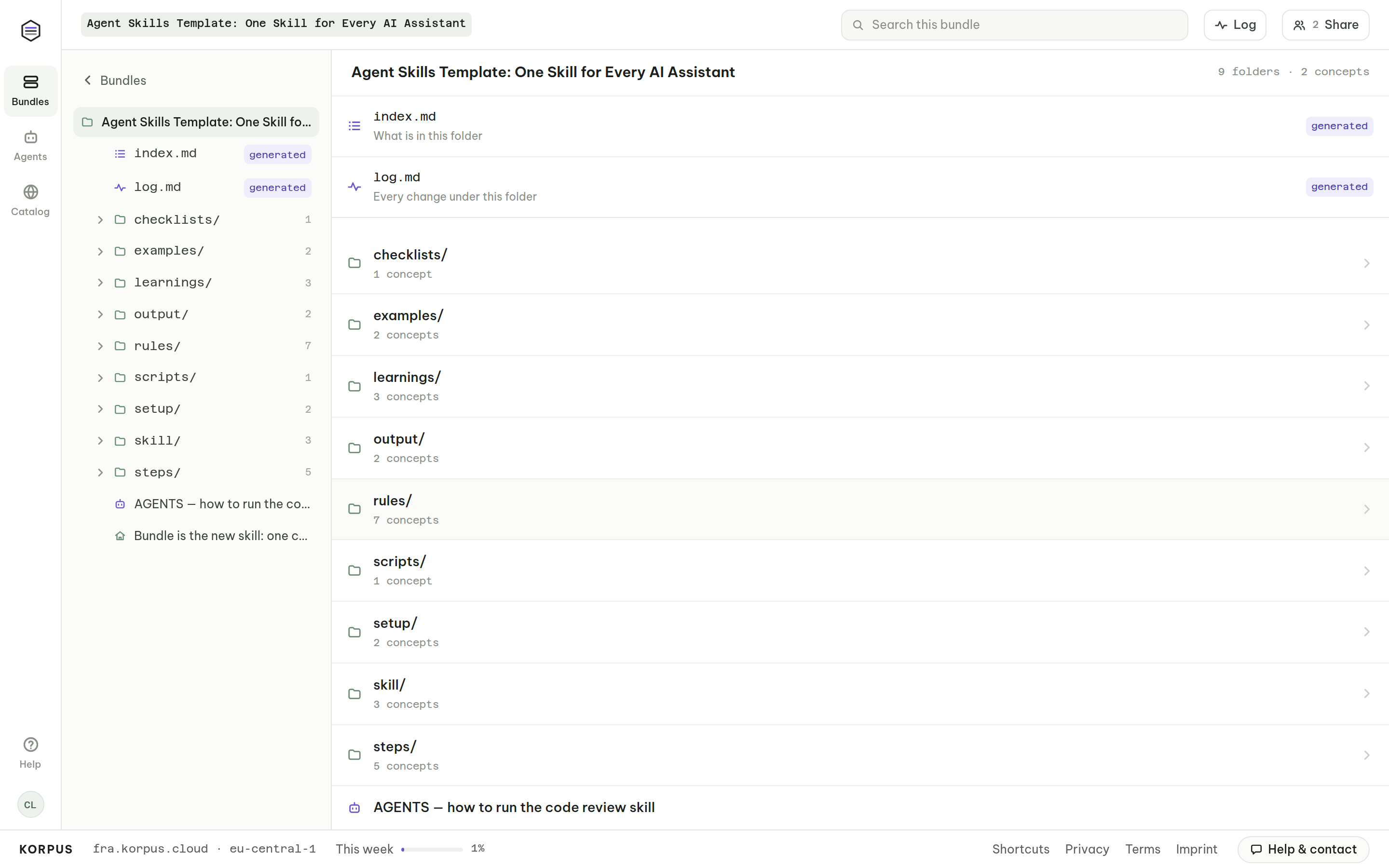Screen dimensions: 1389x868
Task: Open scripts/ folder row in main list
Action: pos(860,570)
